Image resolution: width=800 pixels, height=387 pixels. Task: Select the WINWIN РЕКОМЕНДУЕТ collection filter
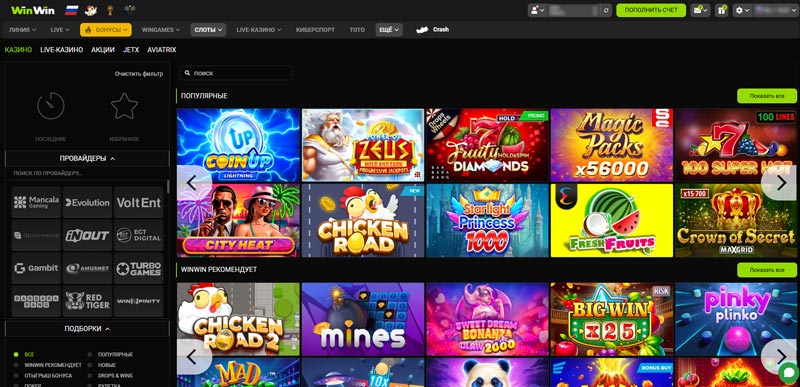[48, 365]
